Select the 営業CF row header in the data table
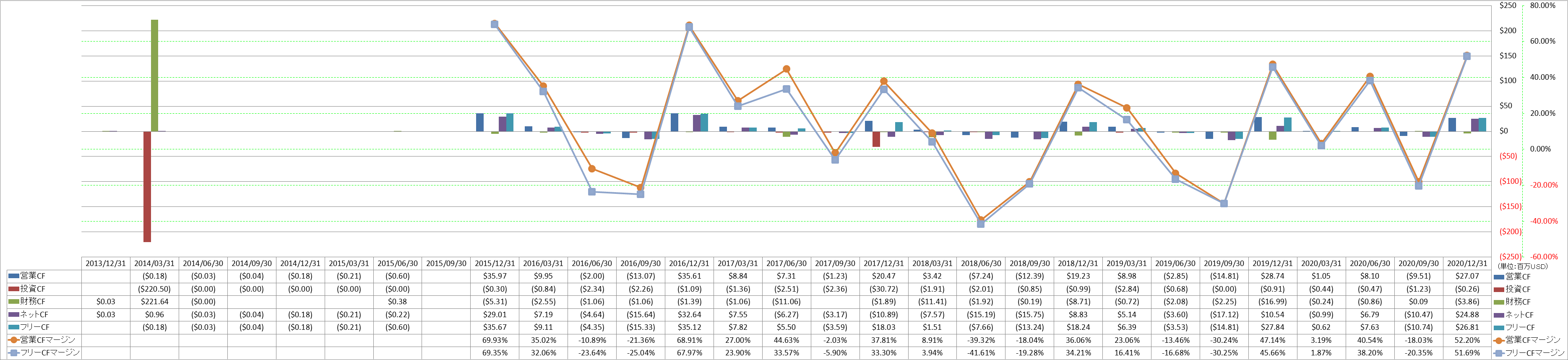 point(44,276)
